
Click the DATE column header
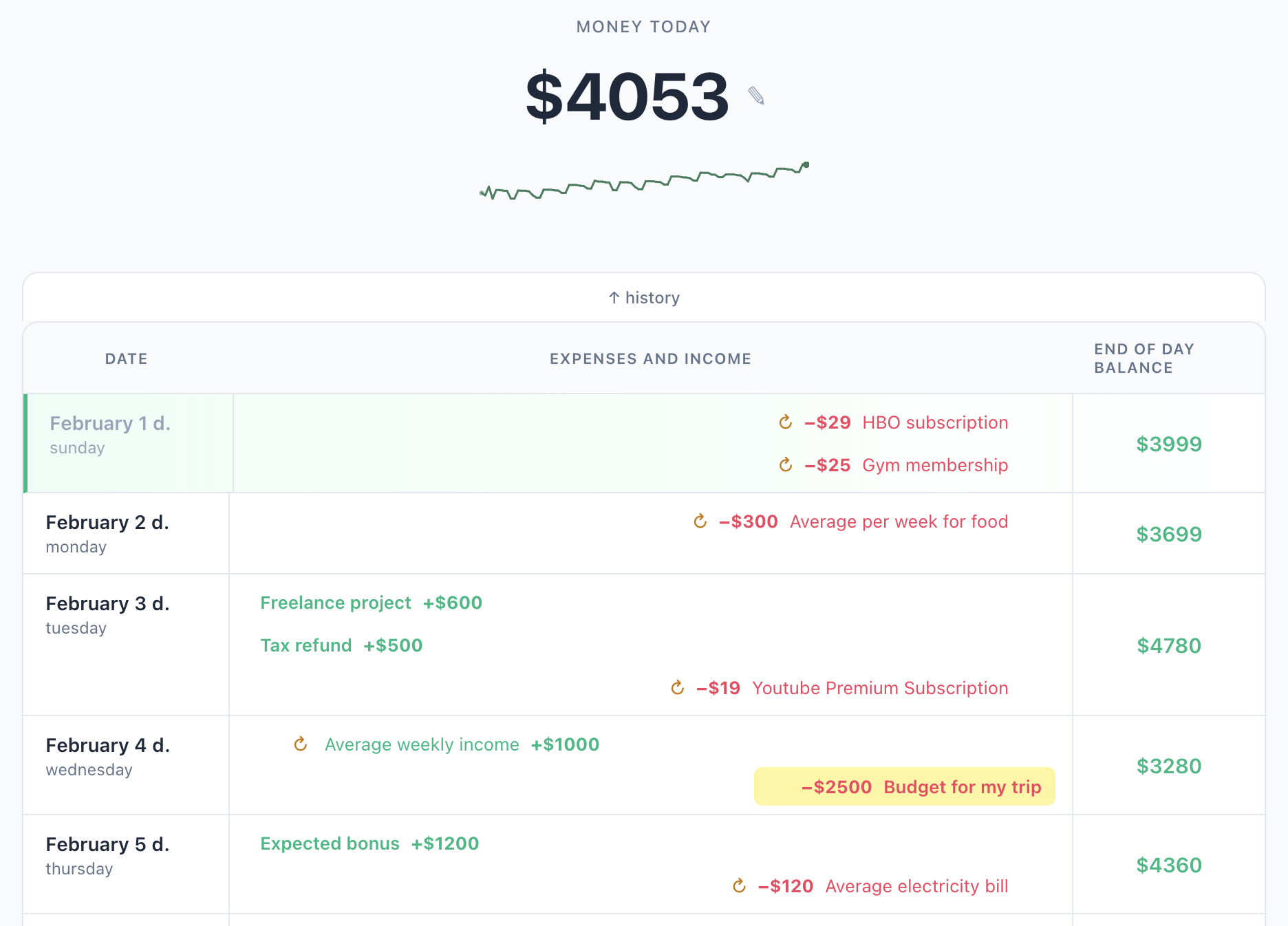point(126,358)
